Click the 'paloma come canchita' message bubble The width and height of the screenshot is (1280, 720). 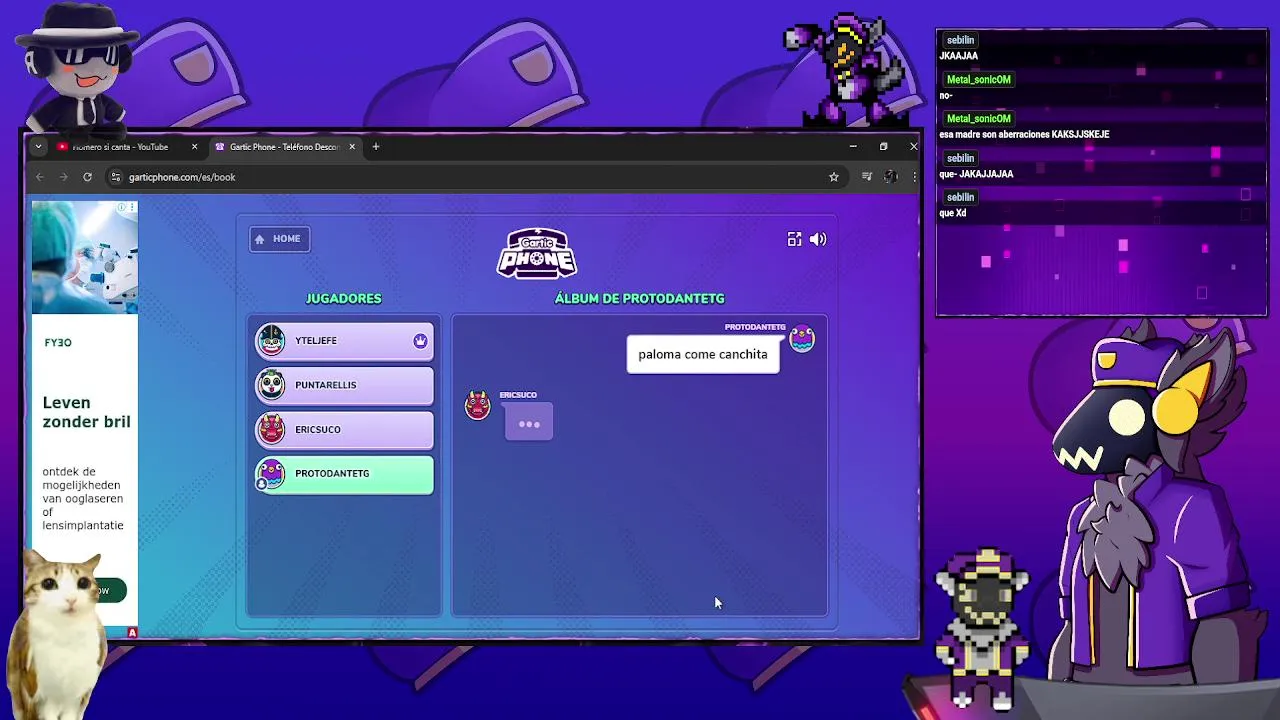[703, 354]
